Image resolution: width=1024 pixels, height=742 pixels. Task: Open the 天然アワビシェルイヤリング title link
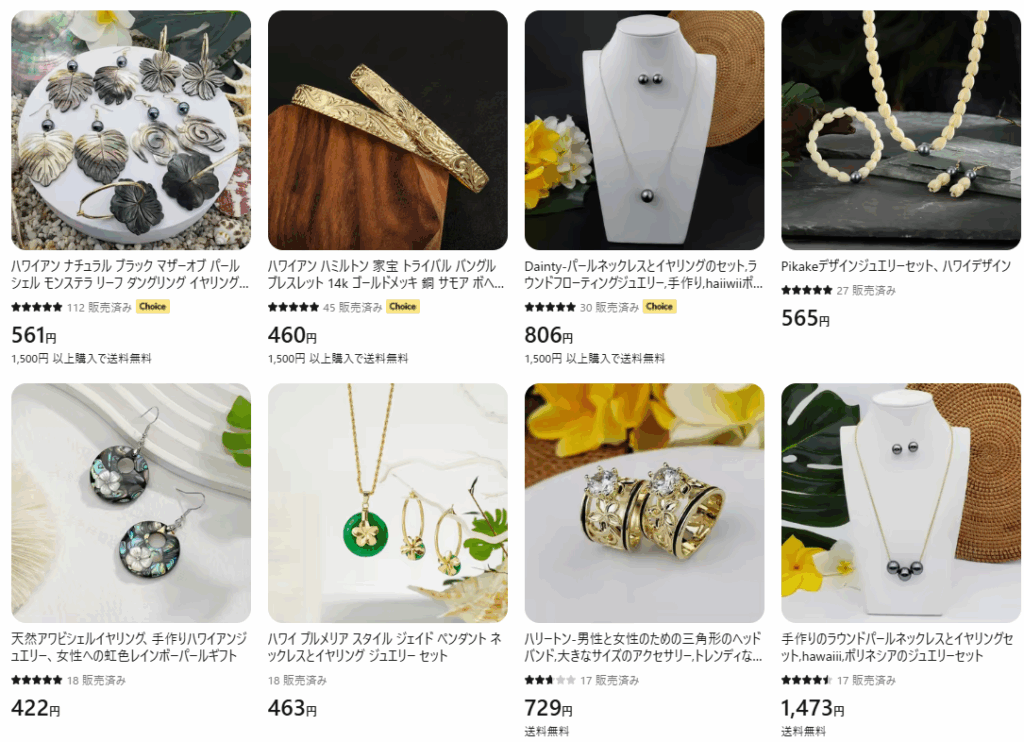tap(129, 647)
